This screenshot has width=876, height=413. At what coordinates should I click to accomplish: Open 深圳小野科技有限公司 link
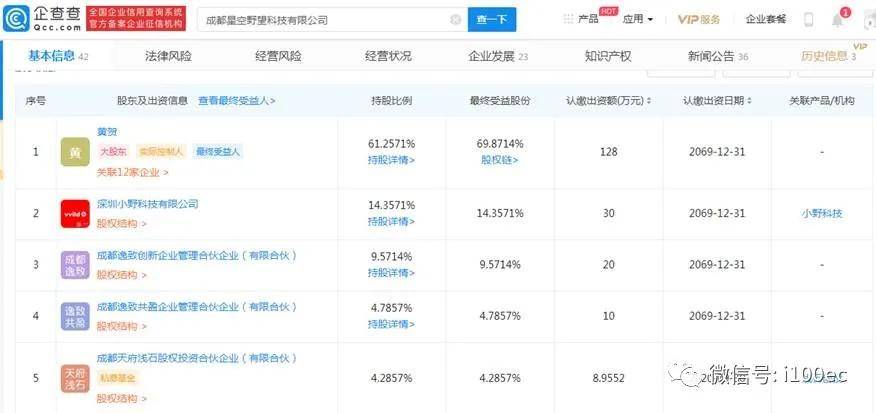point(148,204)
